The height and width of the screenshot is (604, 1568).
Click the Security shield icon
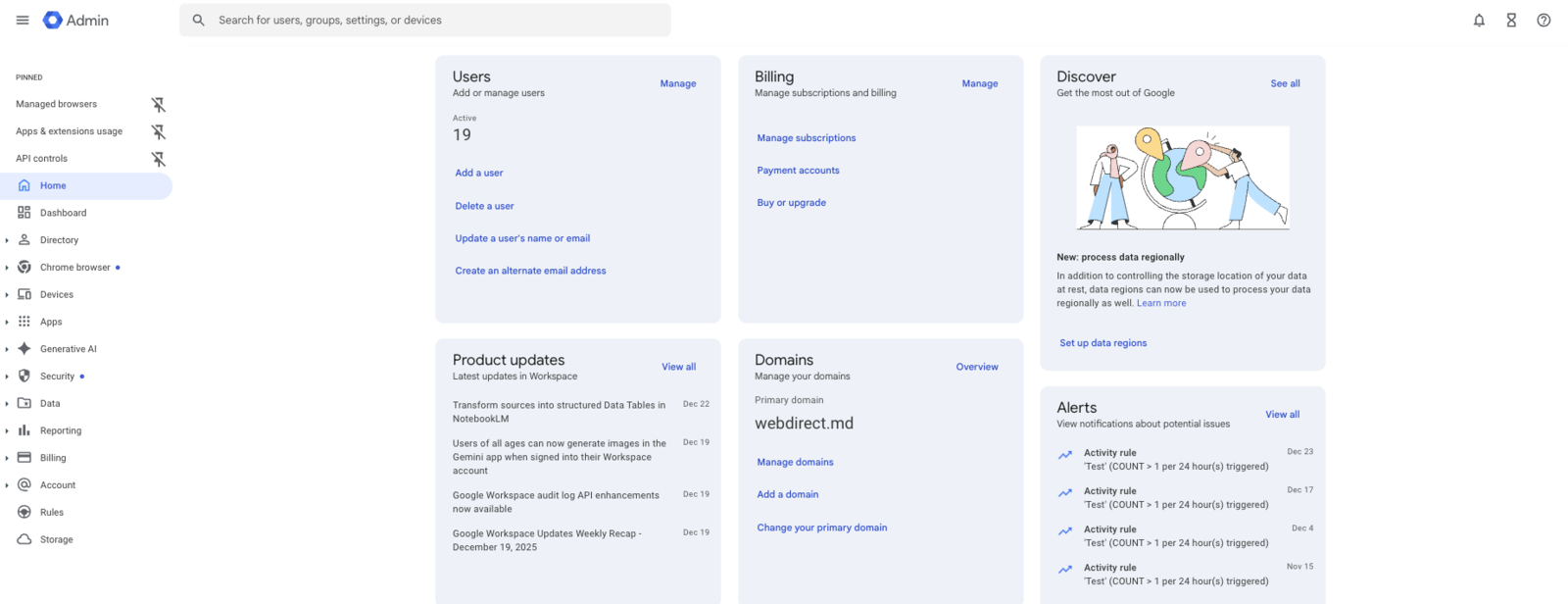point(24,376)
